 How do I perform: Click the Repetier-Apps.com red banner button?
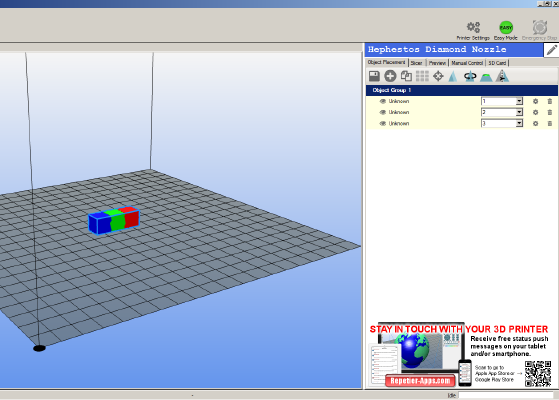pyautogui.click(x=420, y=380)
